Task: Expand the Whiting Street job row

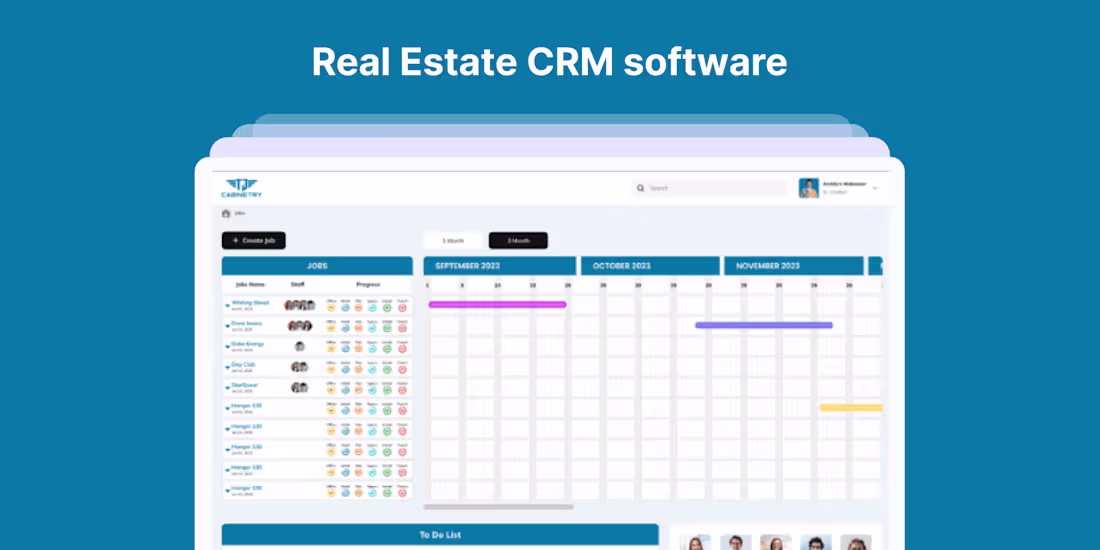Action: [x=227, y=306]
